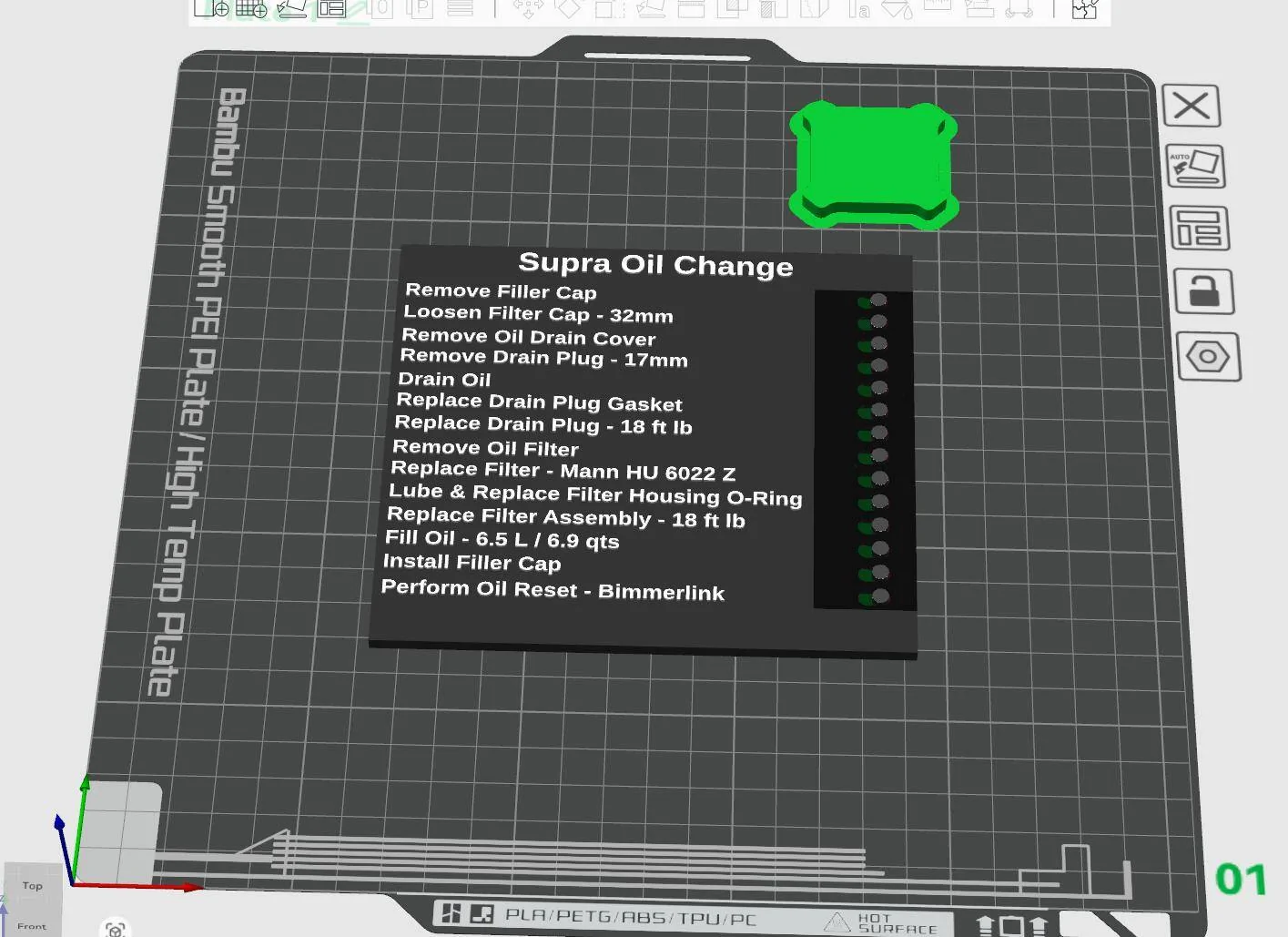
Task: Switch to Top view on view cube
Action: click(33, 885)
